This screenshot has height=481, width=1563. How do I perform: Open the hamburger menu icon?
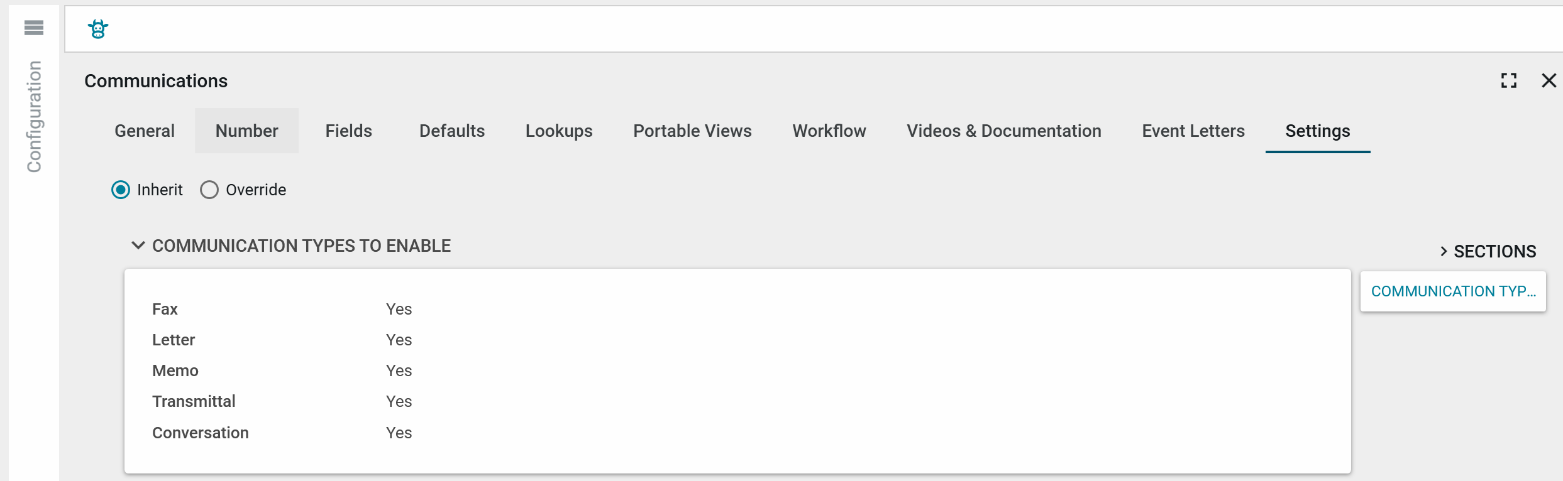pyautogui.click(x=34, y=28)
